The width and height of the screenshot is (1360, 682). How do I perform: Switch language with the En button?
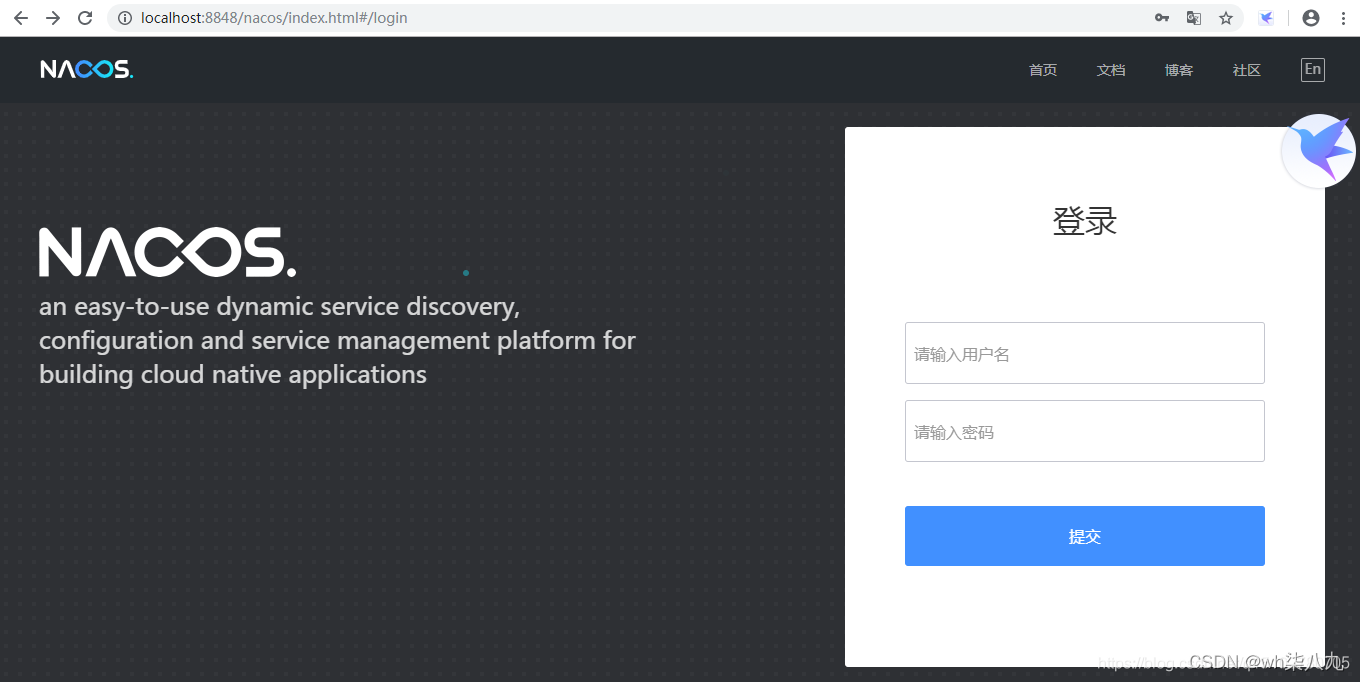tap(1313, 69)
